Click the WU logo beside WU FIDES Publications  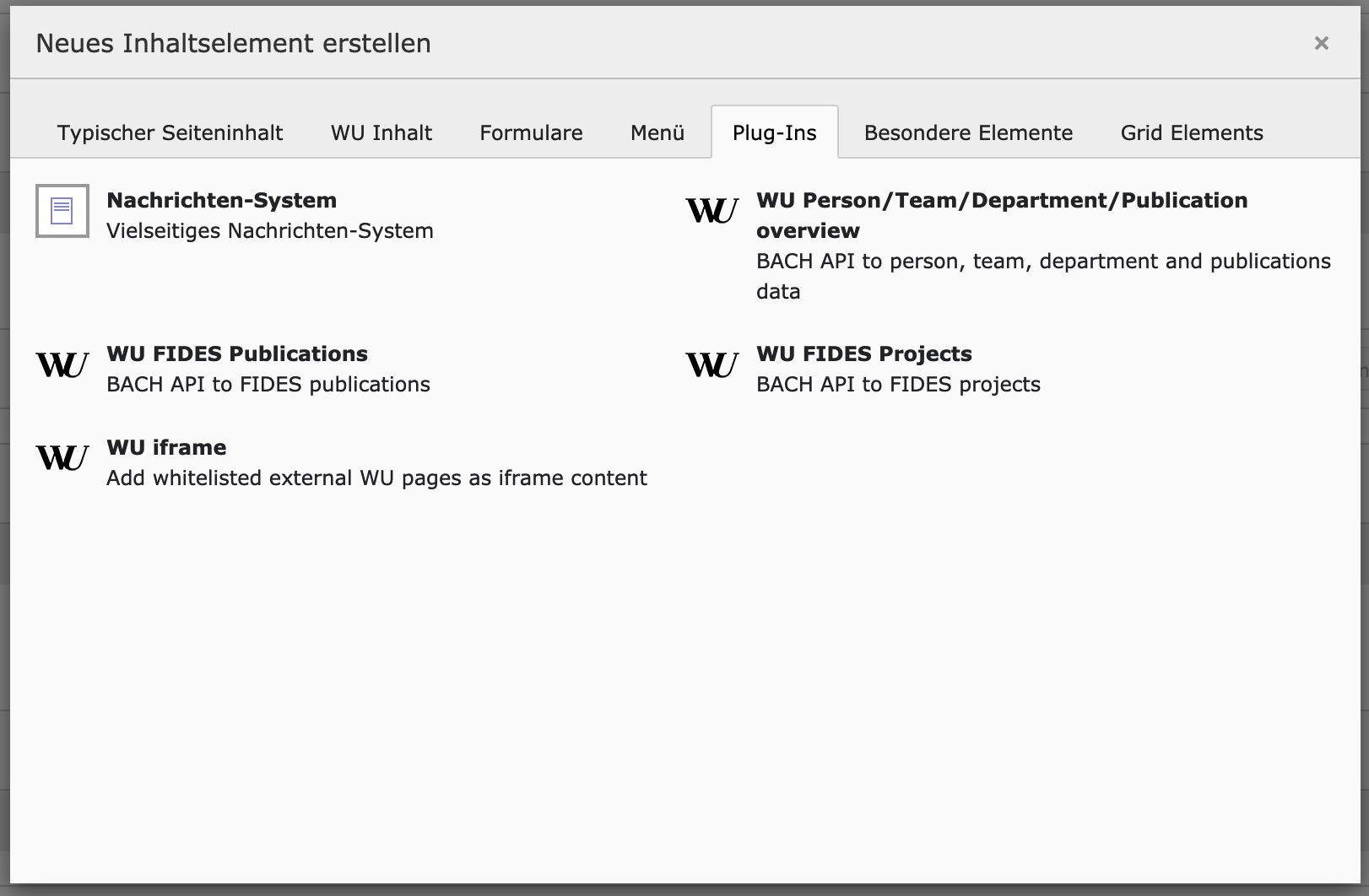pyautogui.click(x=62, y=365)
